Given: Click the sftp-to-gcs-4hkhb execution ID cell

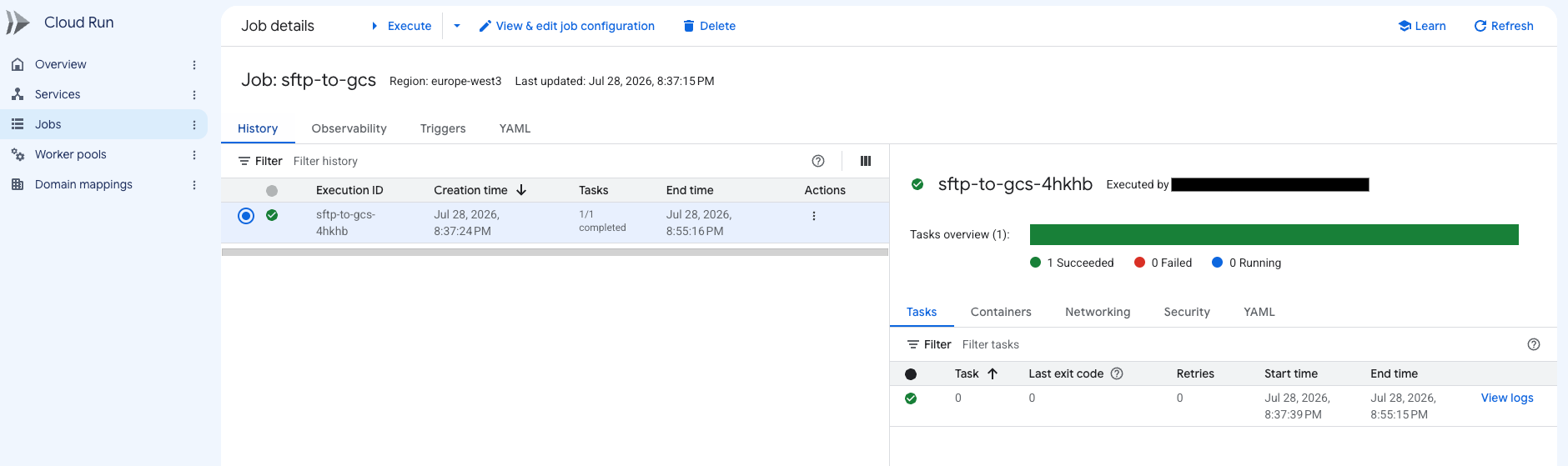Looking at the screenshot, I should 345,223.
